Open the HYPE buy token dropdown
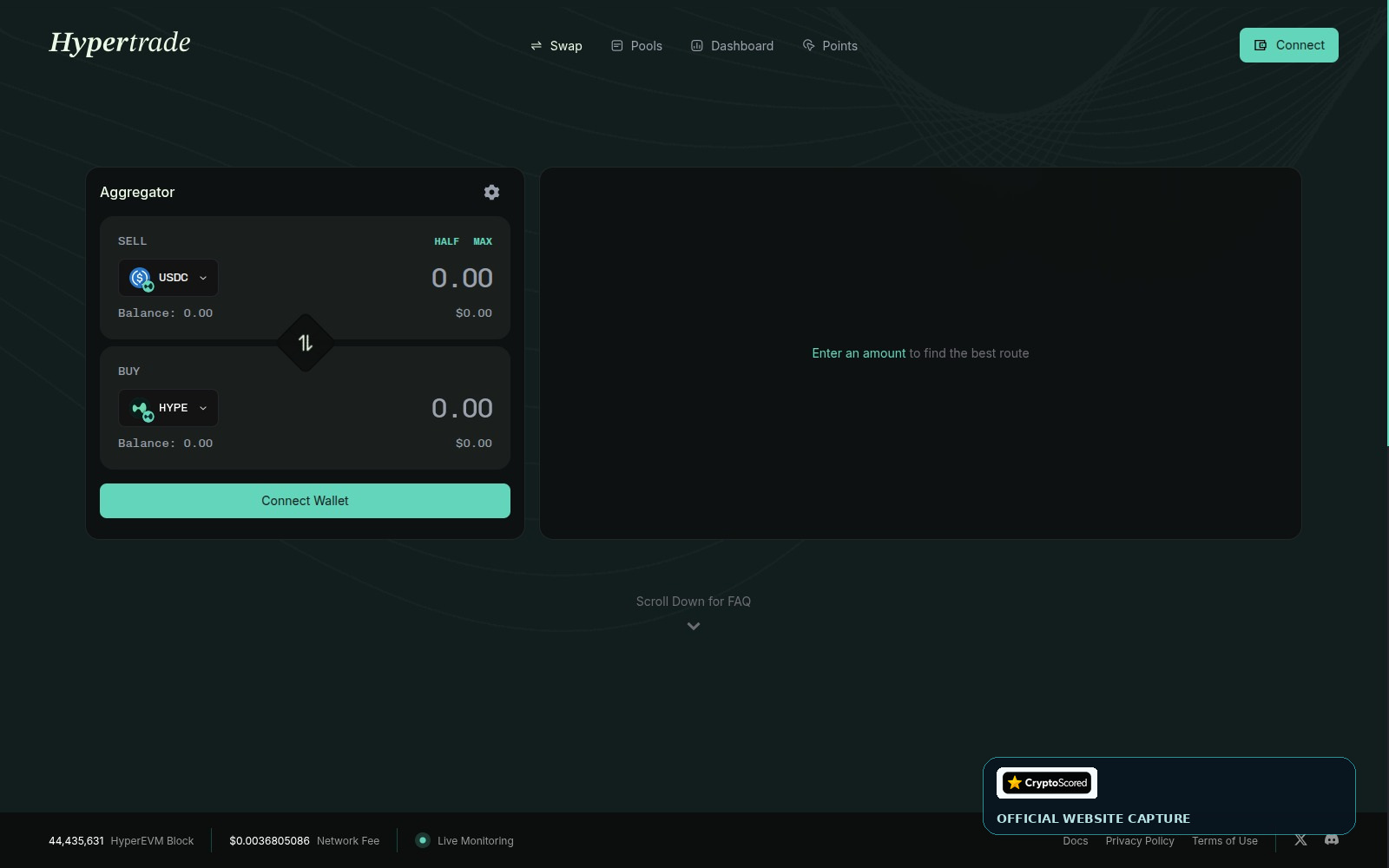This screenshot has width=1389, height=868. 168,408
